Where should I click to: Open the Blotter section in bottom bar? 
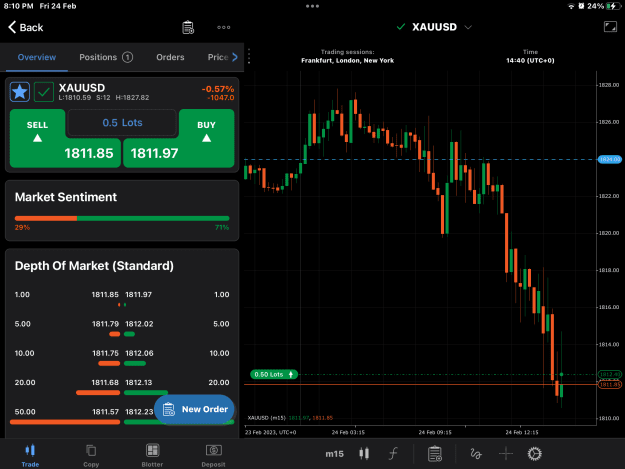(x=152, y=455)
